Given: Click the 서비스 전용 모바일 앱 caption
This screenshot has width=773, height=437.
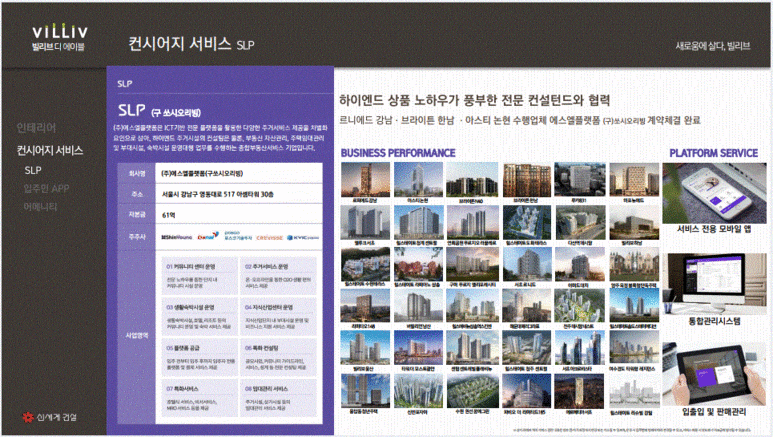Looking at the screenshot, I should click(x=714, y=229).
